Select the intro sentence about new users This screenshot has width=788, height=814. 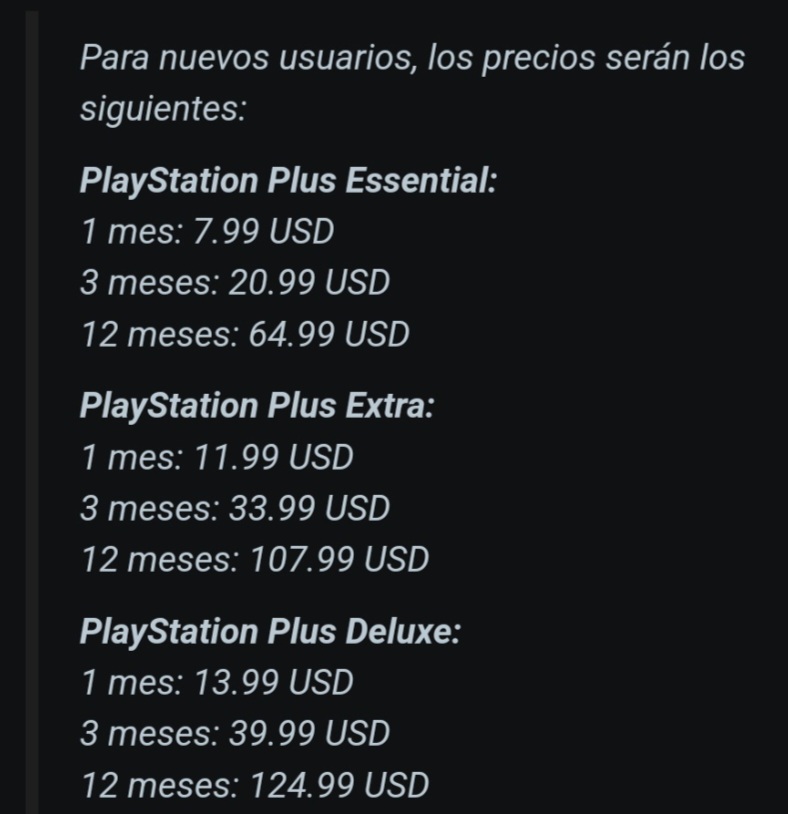coord(412,83)
